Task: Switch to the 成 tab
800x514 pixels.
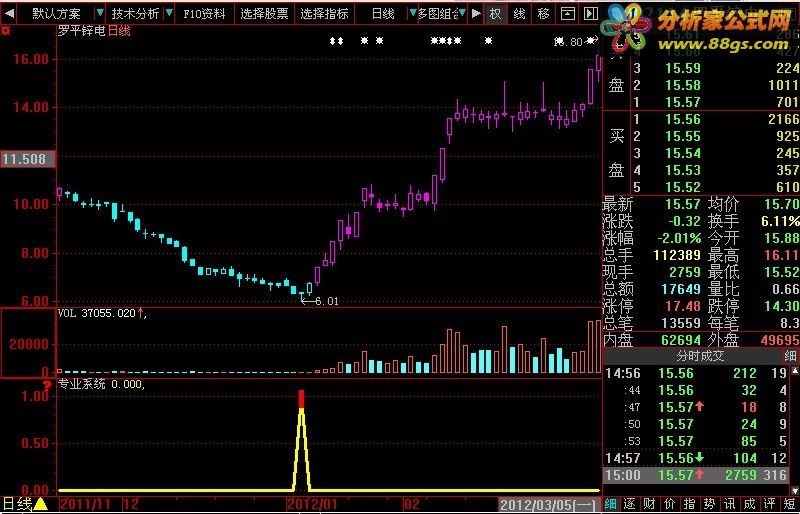Action: tap(749, 504)
